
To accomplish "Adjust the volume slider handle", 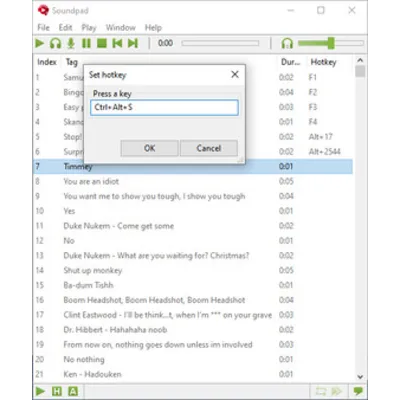I will pos(331,43).
